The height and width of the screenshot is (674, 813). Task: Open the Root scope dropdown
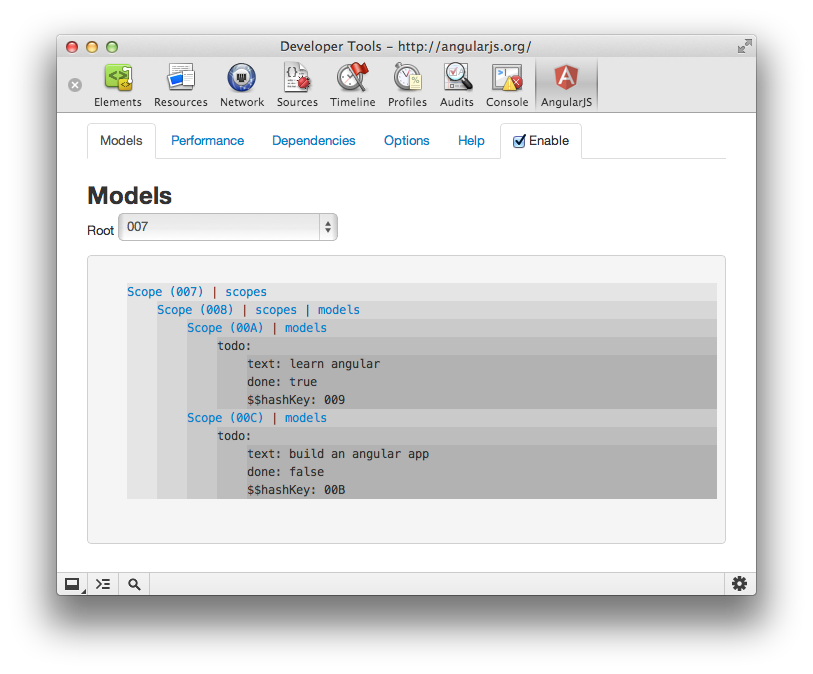click(228, 227)
